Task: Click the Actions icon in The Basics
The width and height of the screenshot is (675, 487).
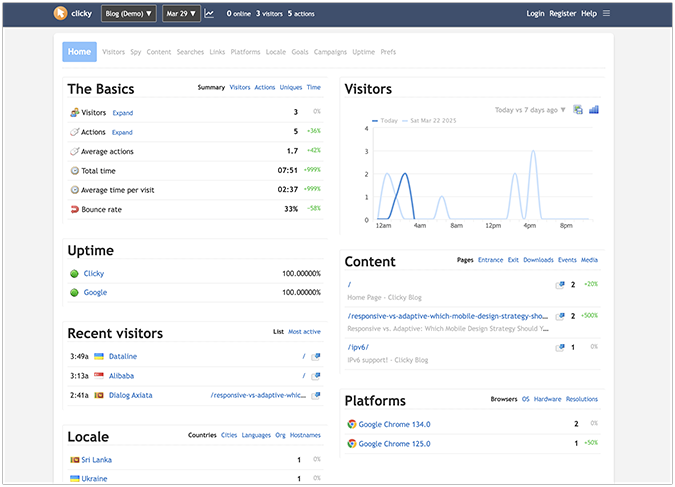Action: pyautogui.click(x=74, y=132)
